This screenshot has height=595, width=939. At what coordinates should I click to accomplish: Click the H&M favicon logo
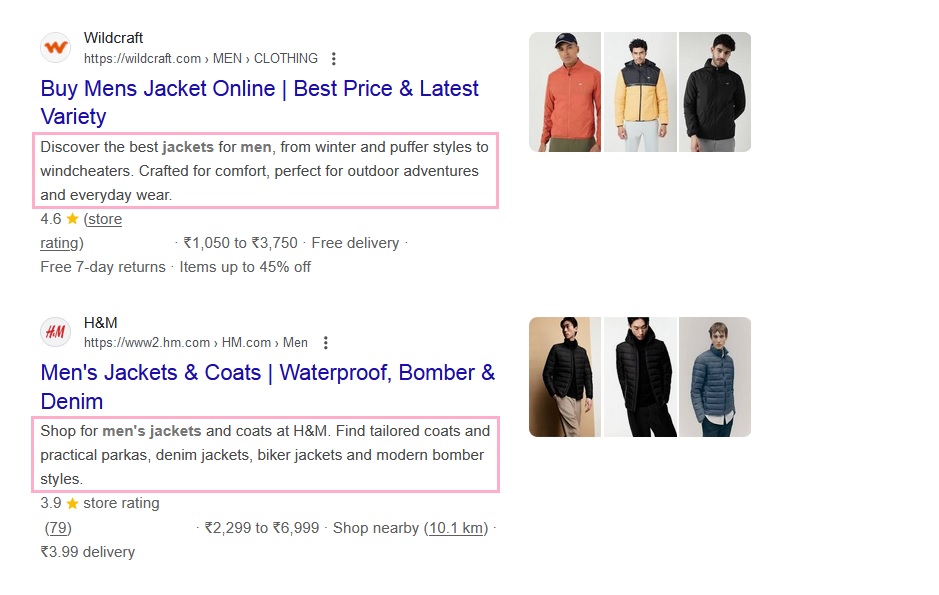[56, 332]
